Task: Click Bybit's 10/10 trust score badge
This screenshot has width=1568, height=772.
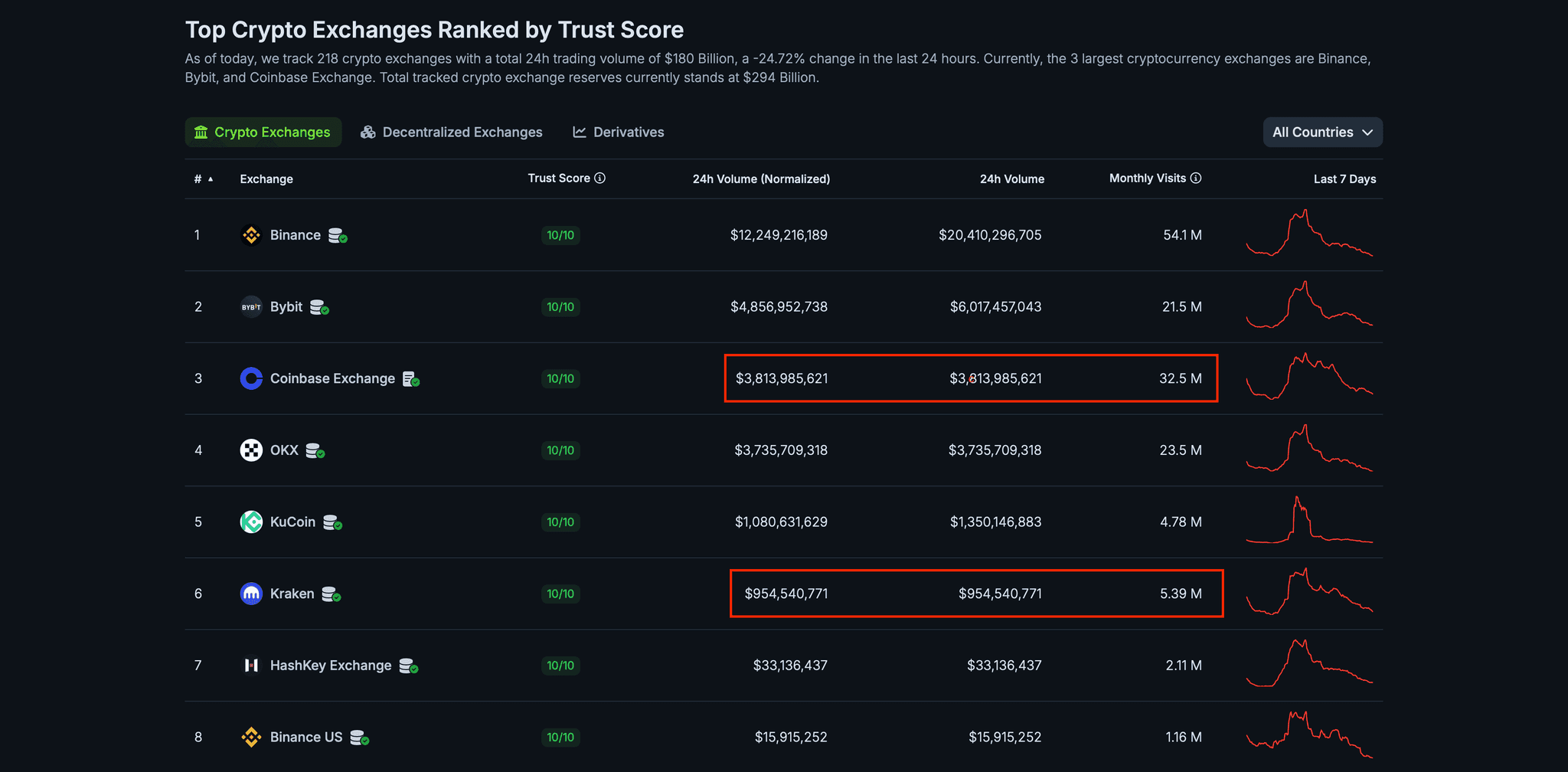Action: pyautogui.click(x=560, y=307)
